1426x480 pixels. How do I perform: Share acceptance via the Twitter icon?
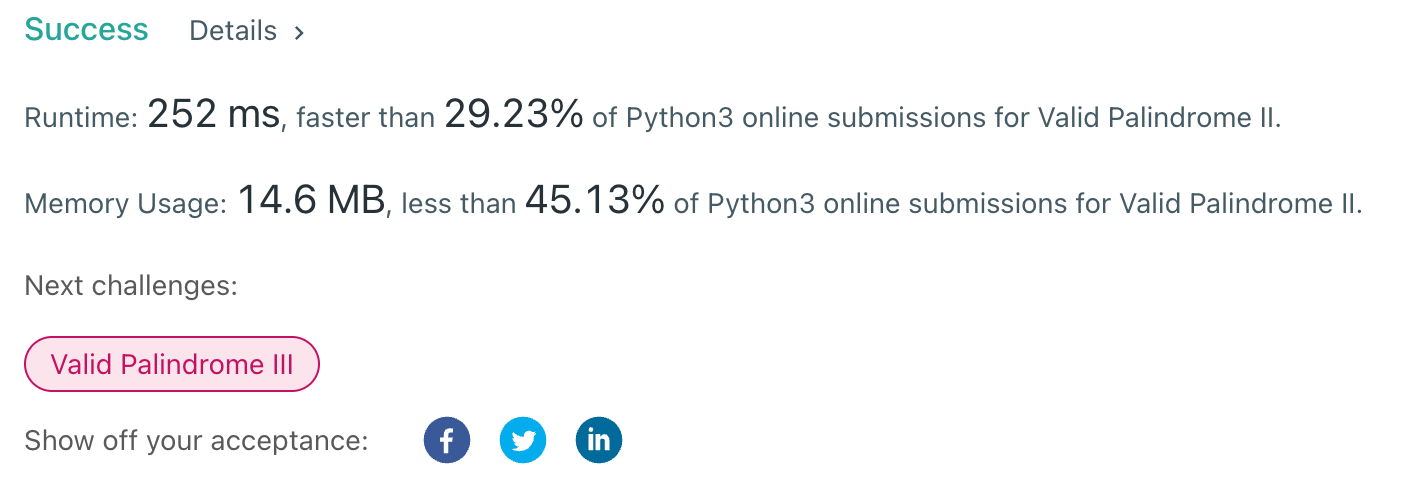click(523, 440)
